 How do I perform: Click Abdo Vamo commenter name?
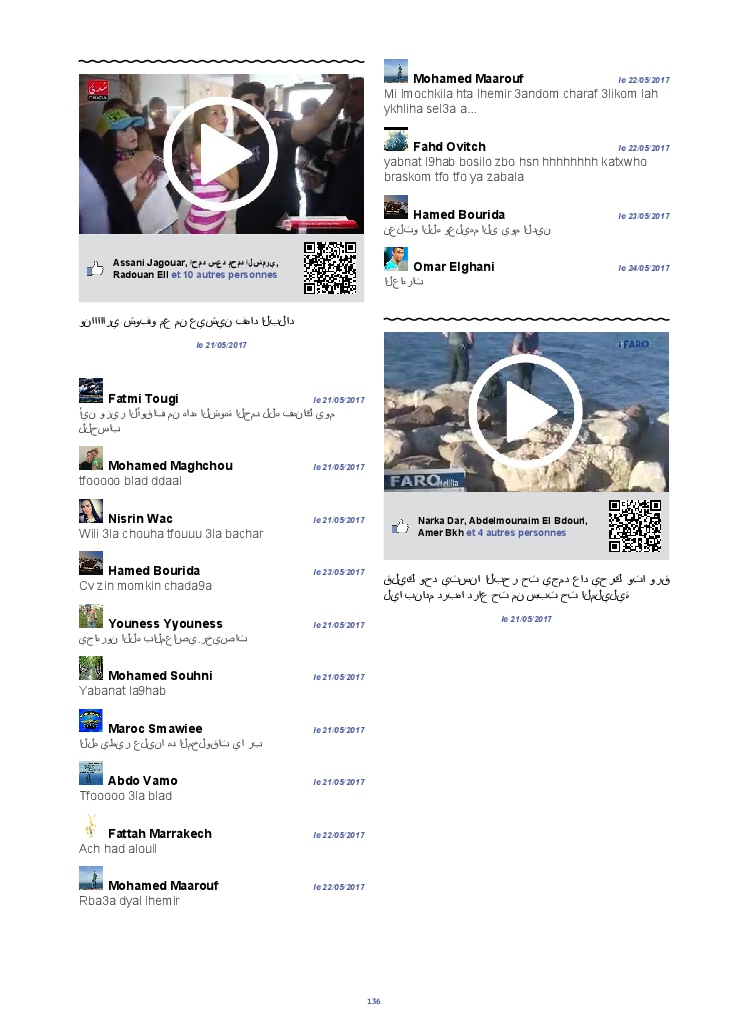[142, 781]
